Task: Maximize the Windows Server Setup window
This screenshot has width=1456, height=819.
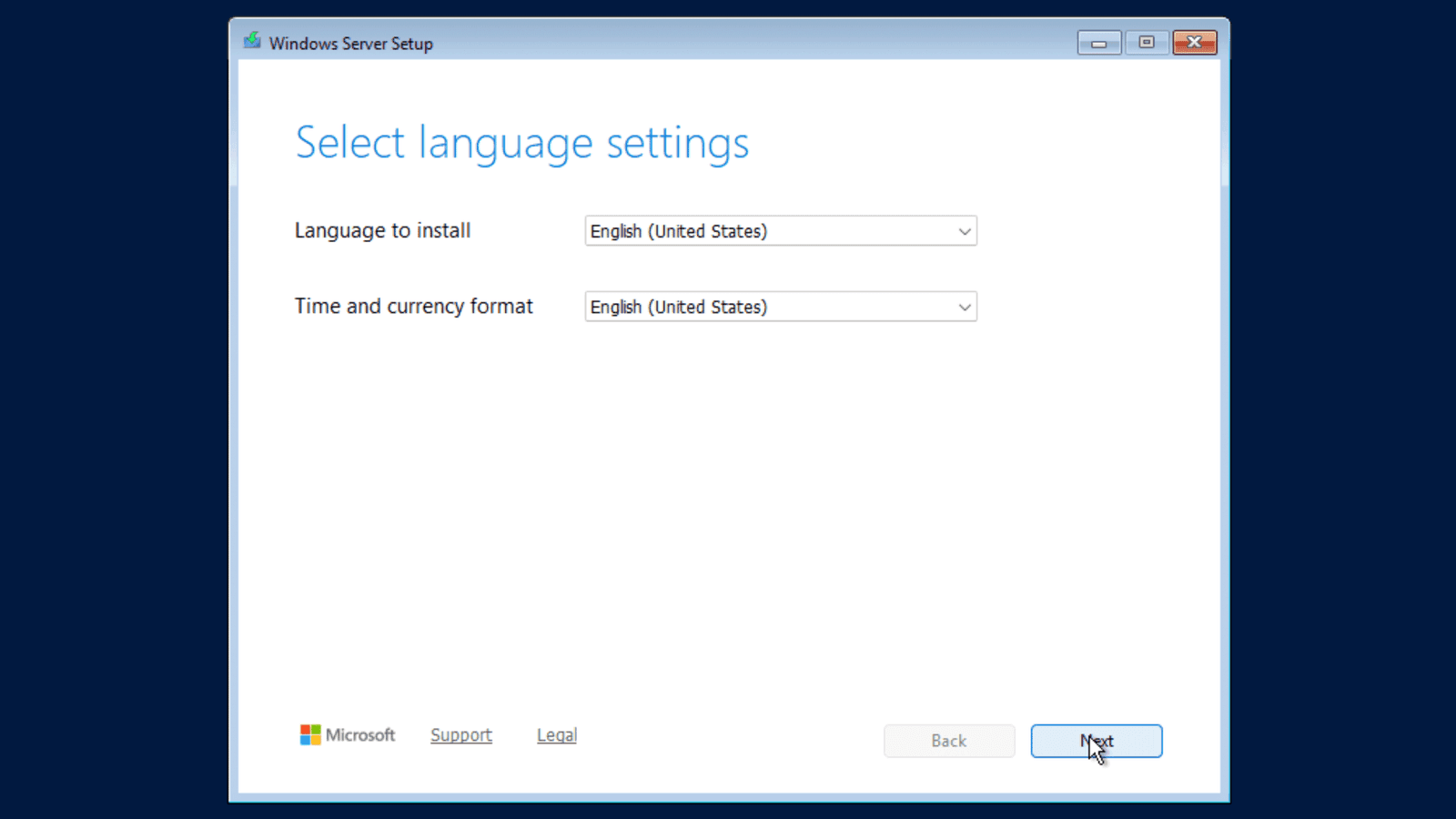Action: tap(1147, 43)
